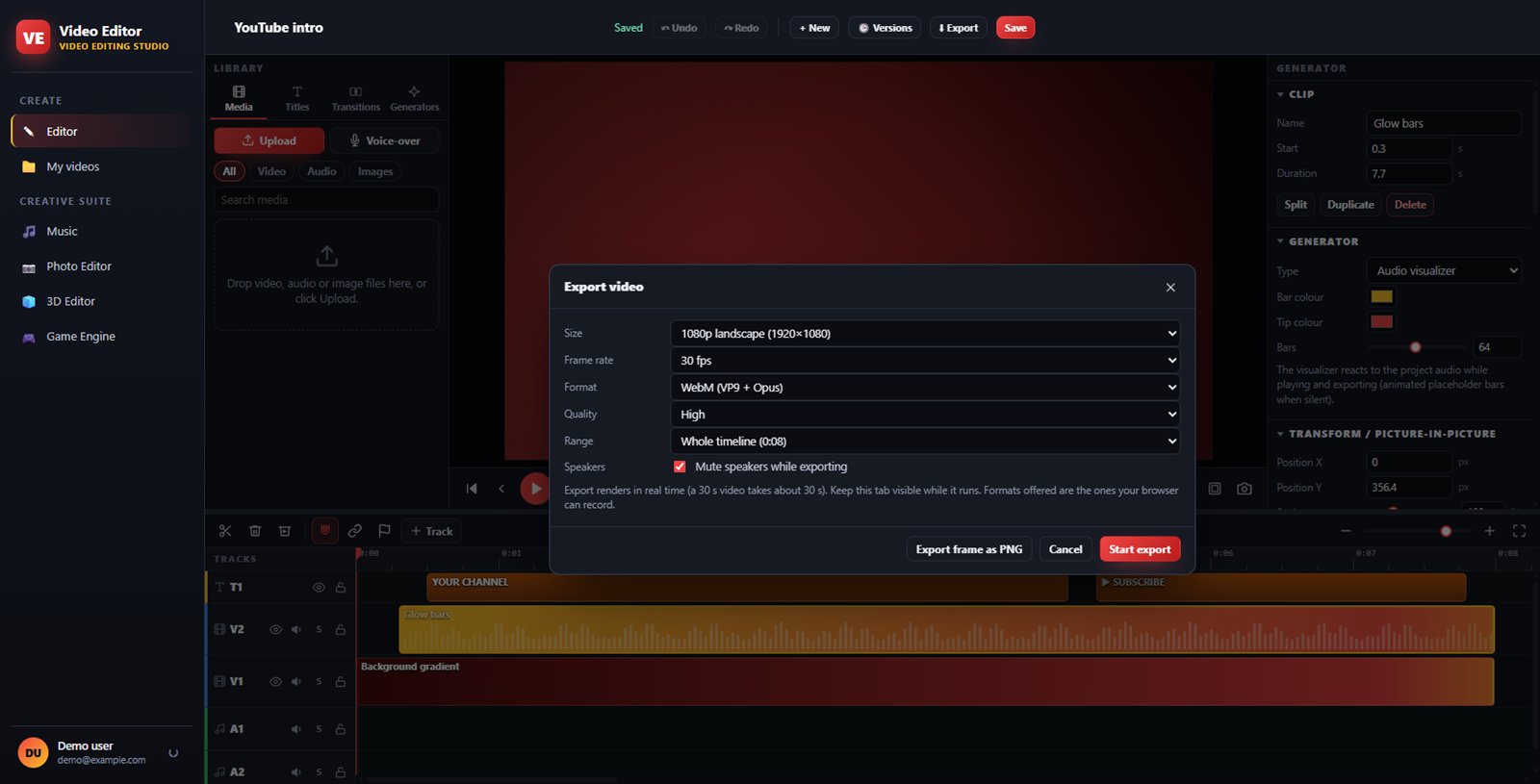Open Photo Editor from the sidebar
Screen dimensions: 1540x784
point(102,266)
